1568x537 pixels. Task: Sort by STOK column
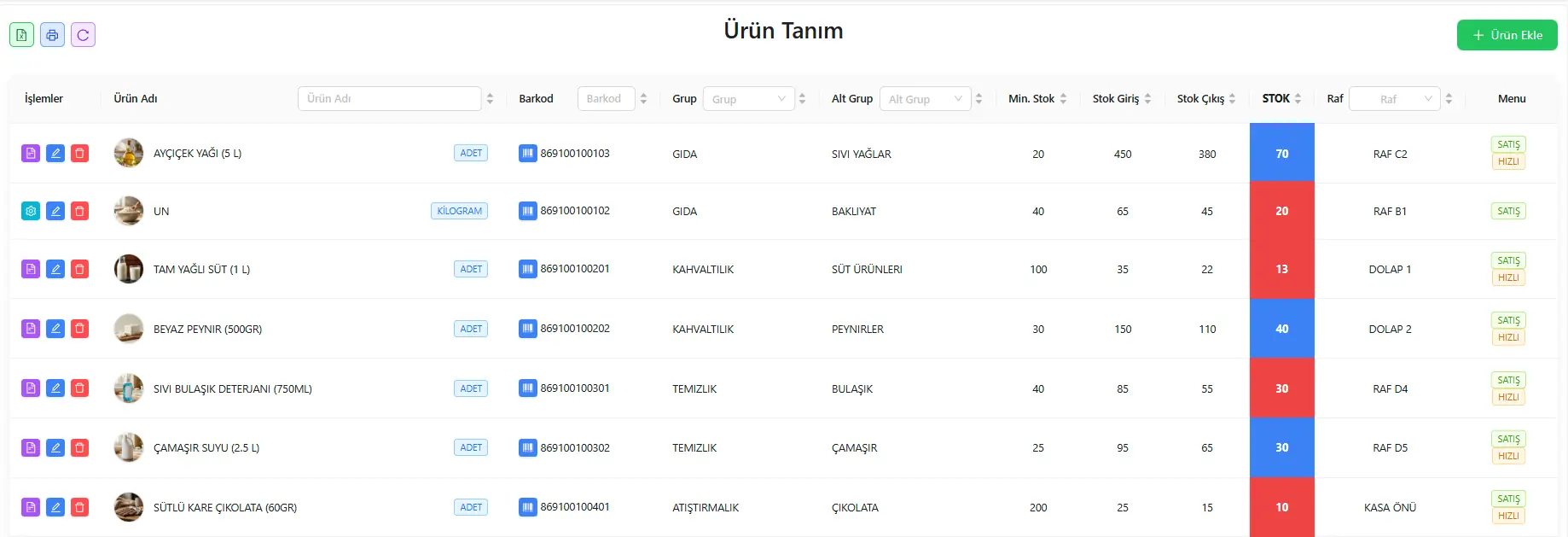coord(1298,99)
